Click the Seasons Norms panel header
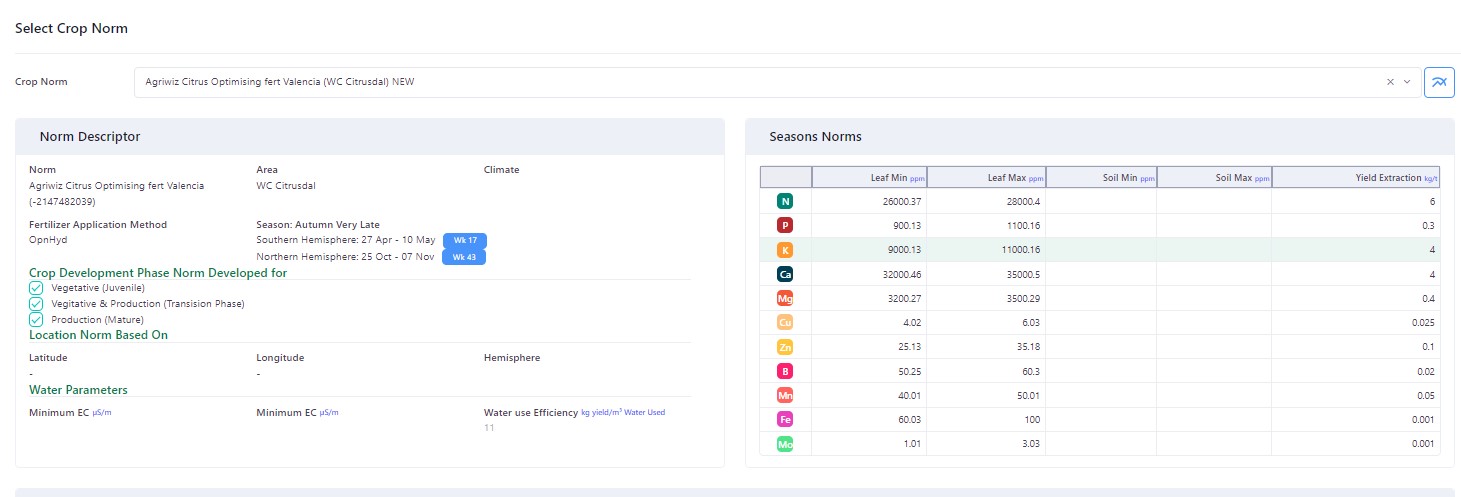Image resolution: width=1461 pixels, height=497 pixels. [x=1100, y=136]
